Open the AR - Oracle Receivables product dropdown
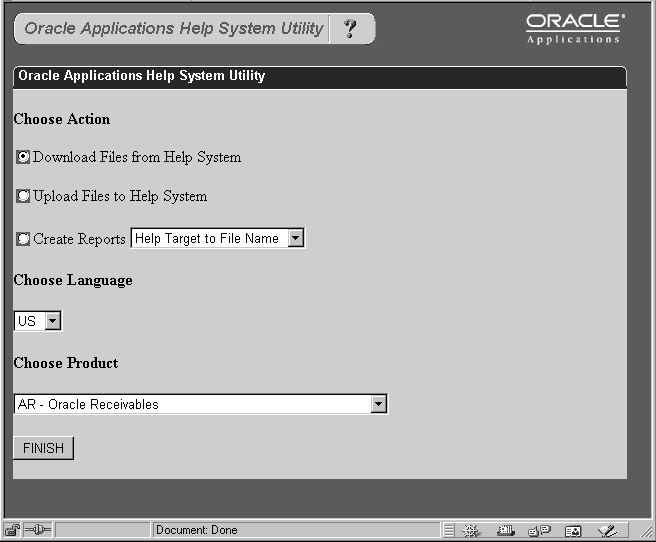656x542 pixels. (x=201, y=404)
